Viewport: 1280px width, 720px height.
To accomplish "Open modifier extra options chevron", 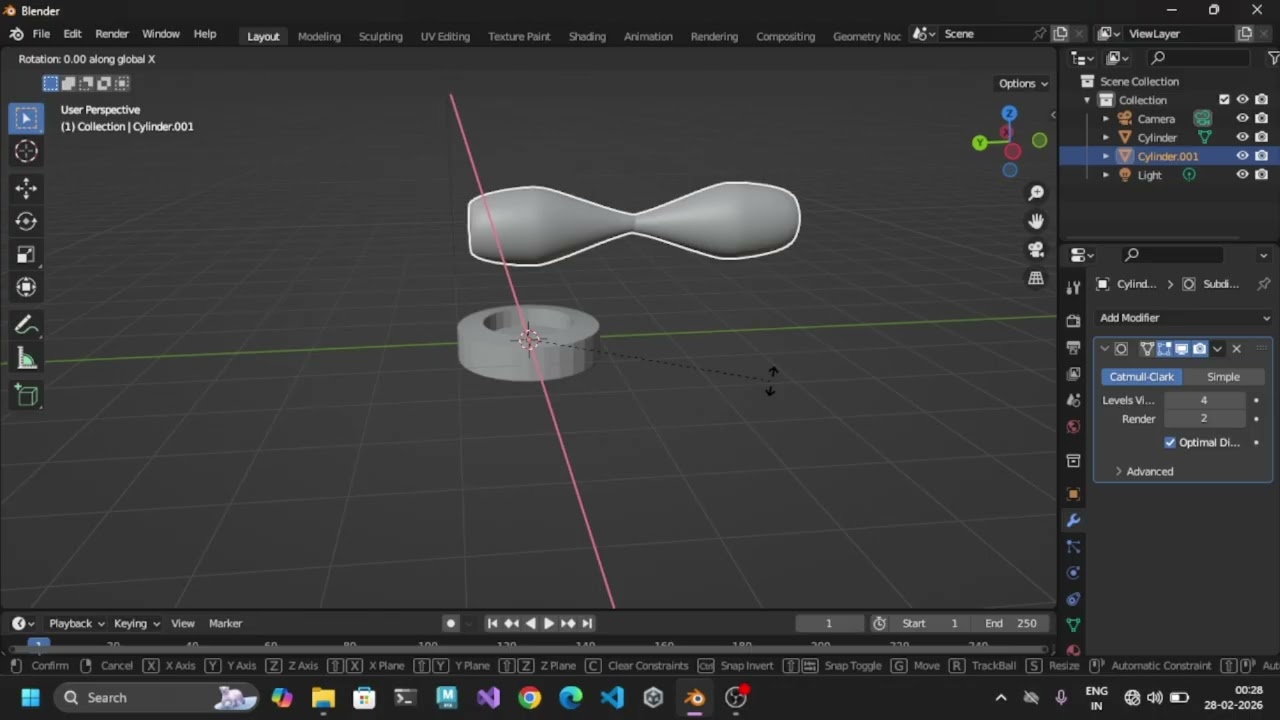I will [x=1217, y=349].
